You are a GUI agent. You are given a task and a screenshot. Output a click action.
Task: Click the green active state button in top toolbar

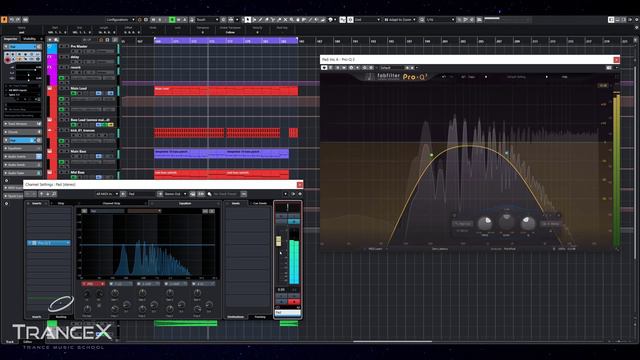tap(172, 20)
